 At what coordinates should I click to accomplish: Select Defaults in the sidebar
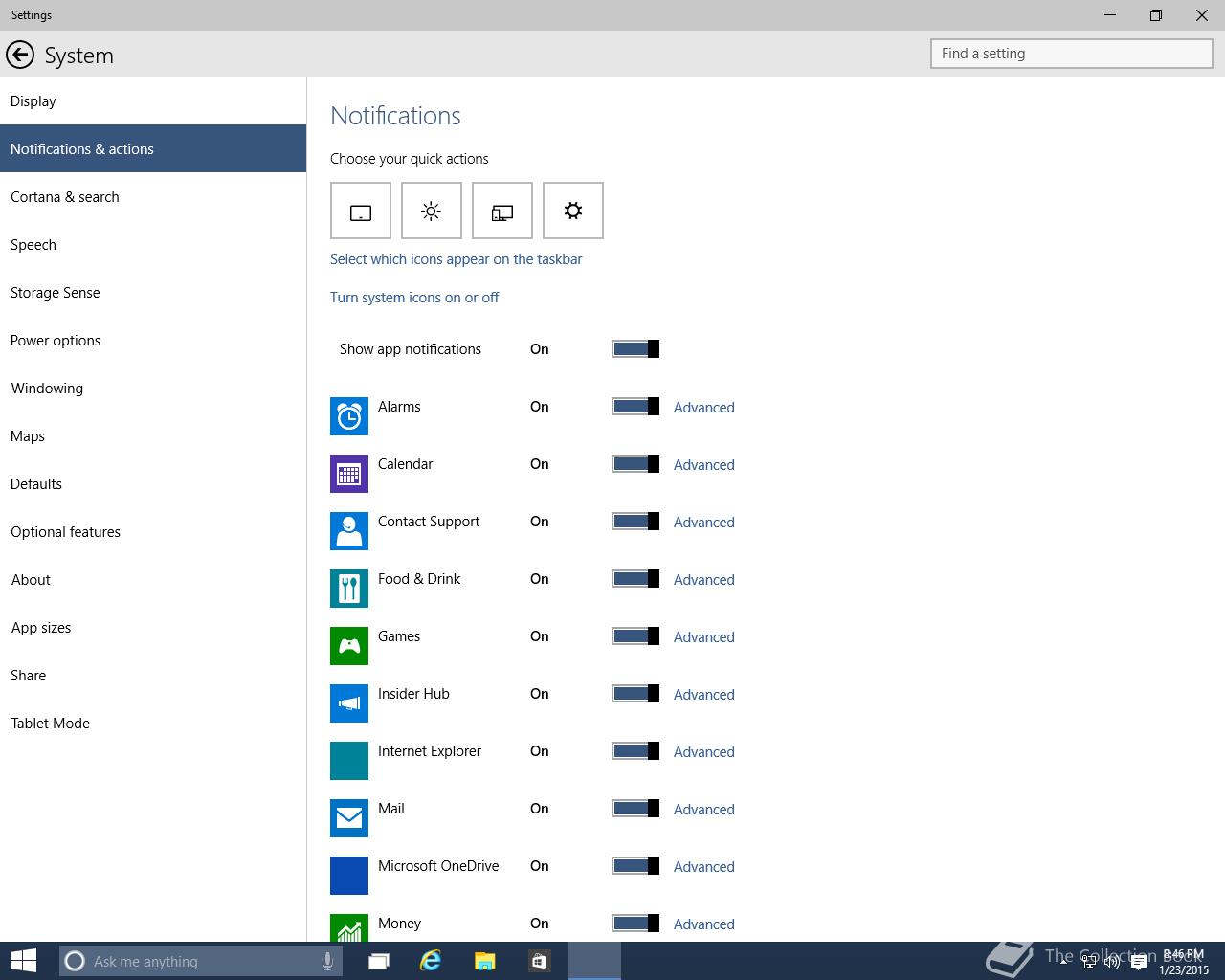pyautogui.click(x=153, y=483)
